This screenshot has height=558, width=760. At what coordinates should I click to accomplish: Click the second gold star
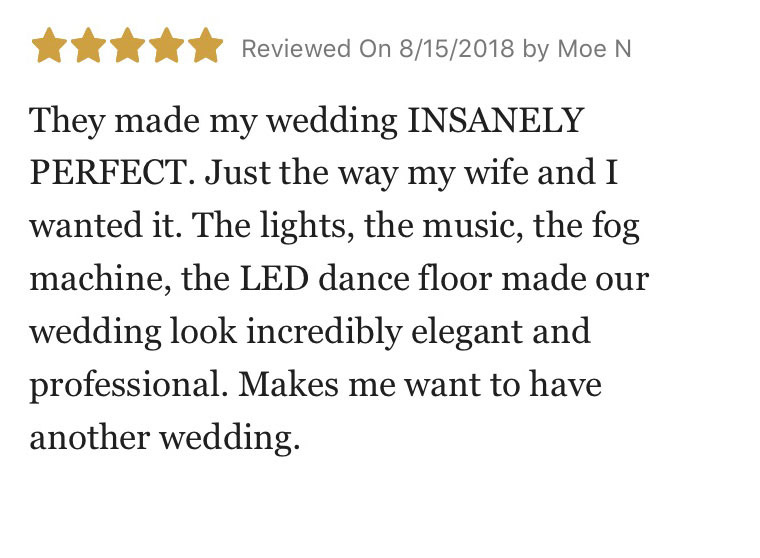pos(89,45)
